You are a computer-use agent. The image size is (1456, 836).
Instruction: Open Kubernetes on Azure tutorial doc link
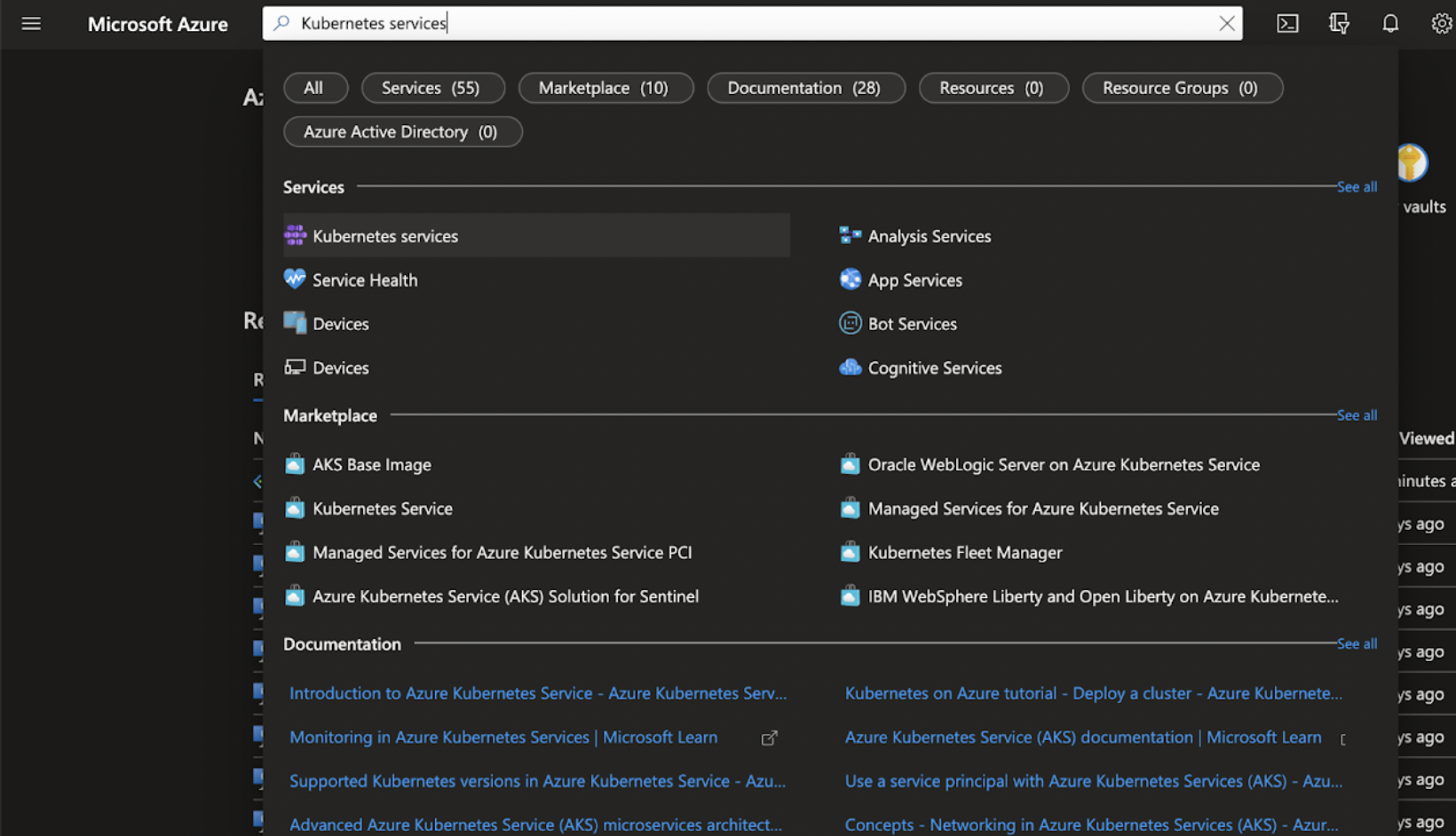(1094, 693)
